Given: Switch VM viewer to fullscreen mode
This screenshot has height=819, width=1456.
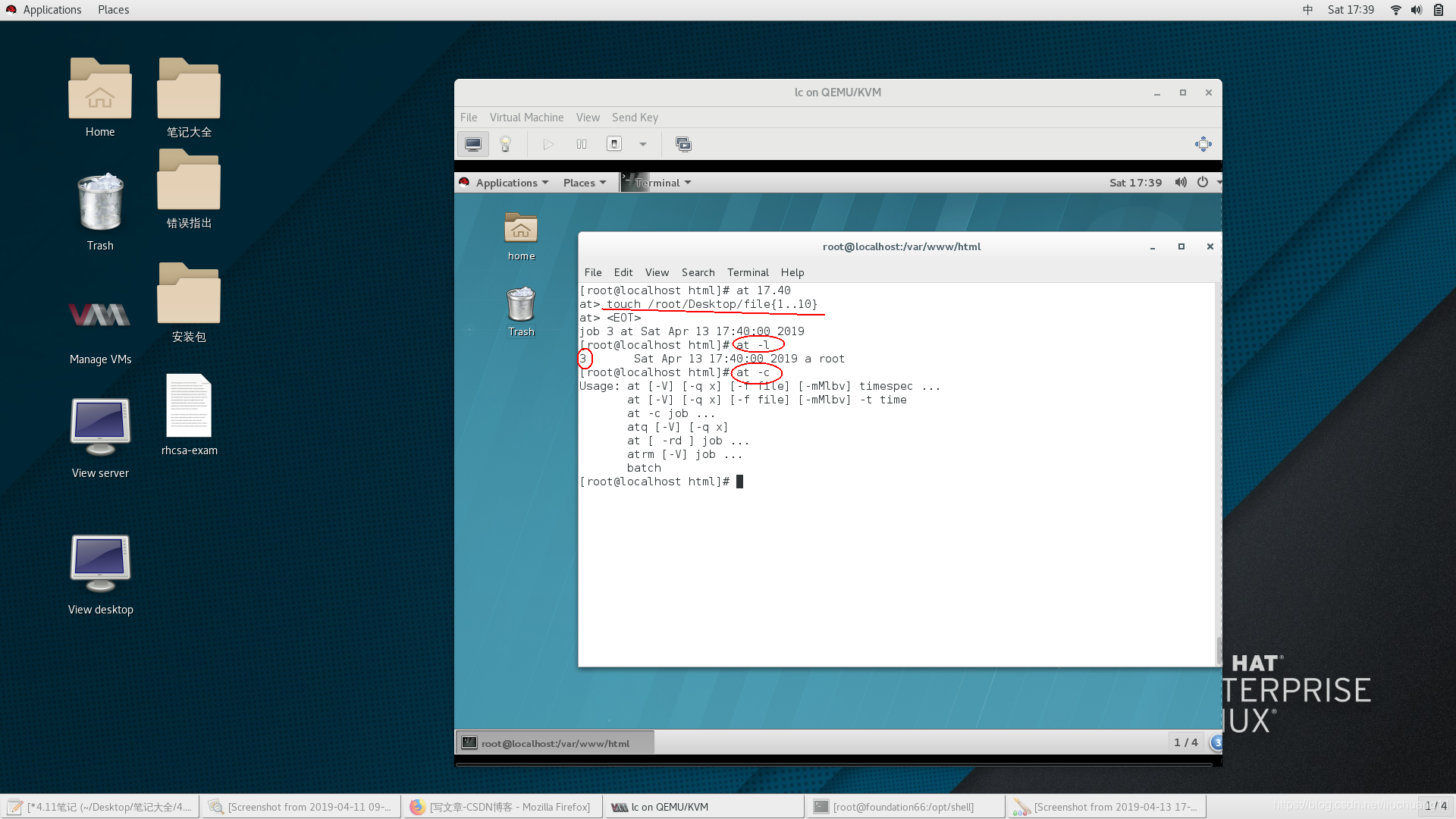Looking at the screenshot, I should point(1203,144).
